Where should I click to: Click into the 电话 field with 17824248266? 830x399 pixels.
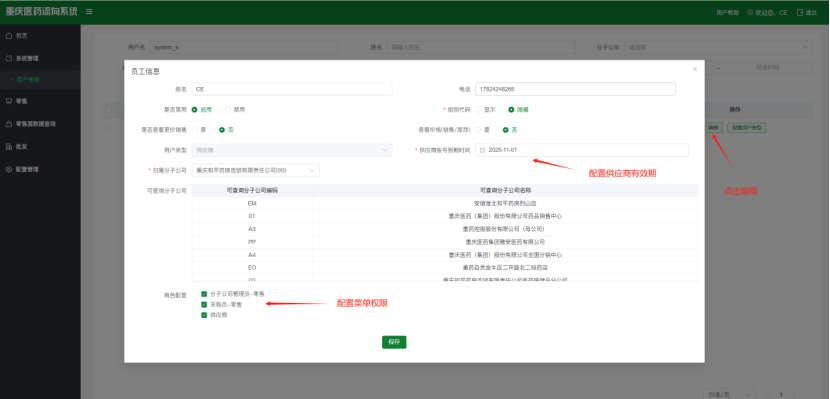[x=575, y=89]
